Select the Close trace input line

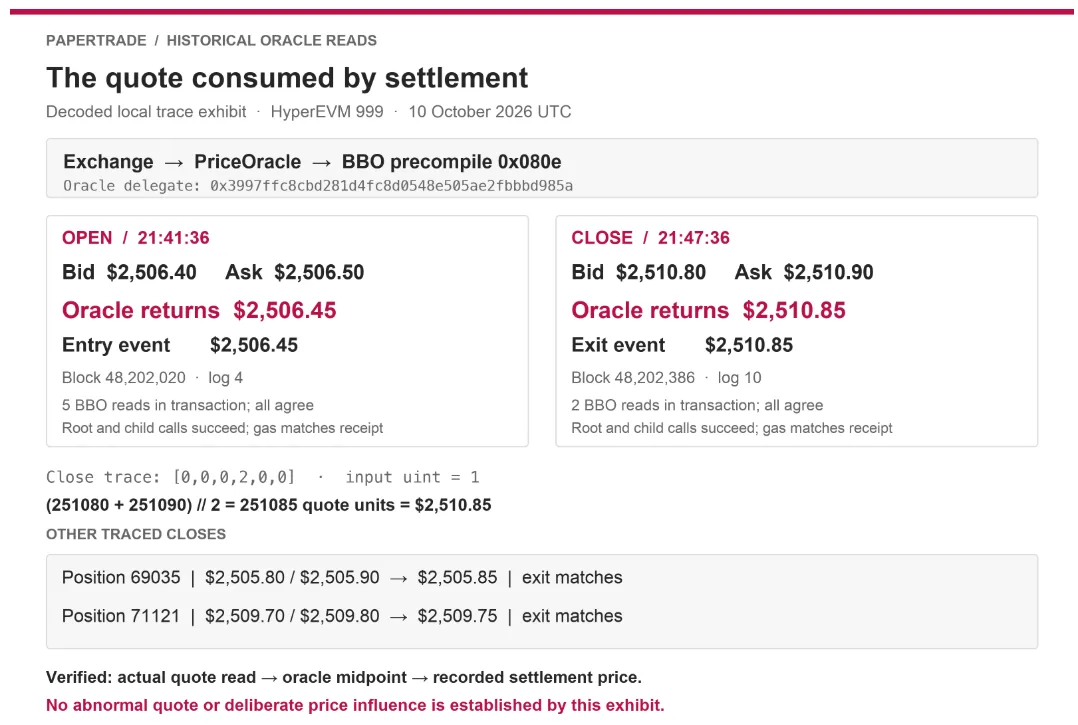pos(263,477)
